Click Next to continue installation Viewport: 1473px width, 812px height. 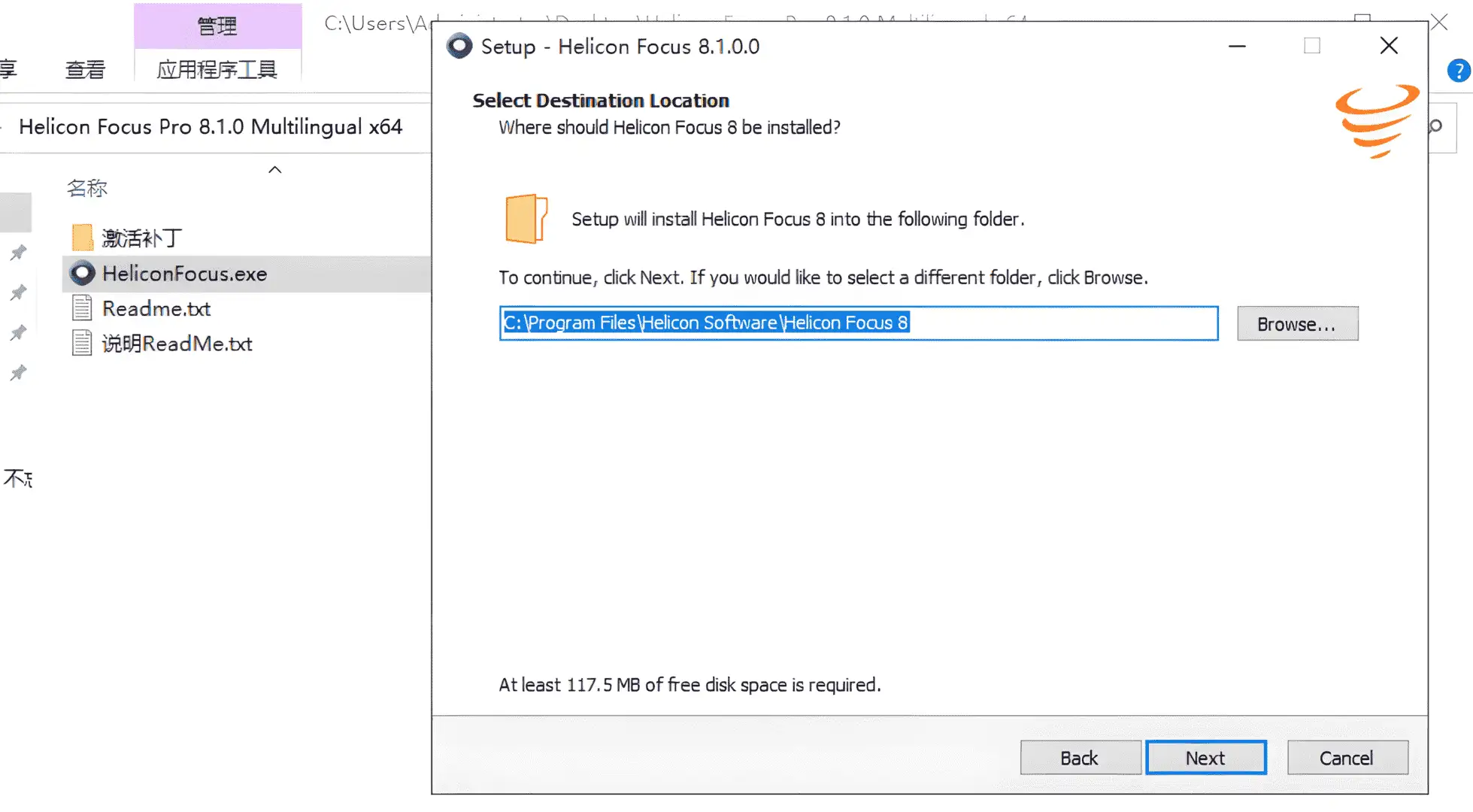(x=1206, y=758)
